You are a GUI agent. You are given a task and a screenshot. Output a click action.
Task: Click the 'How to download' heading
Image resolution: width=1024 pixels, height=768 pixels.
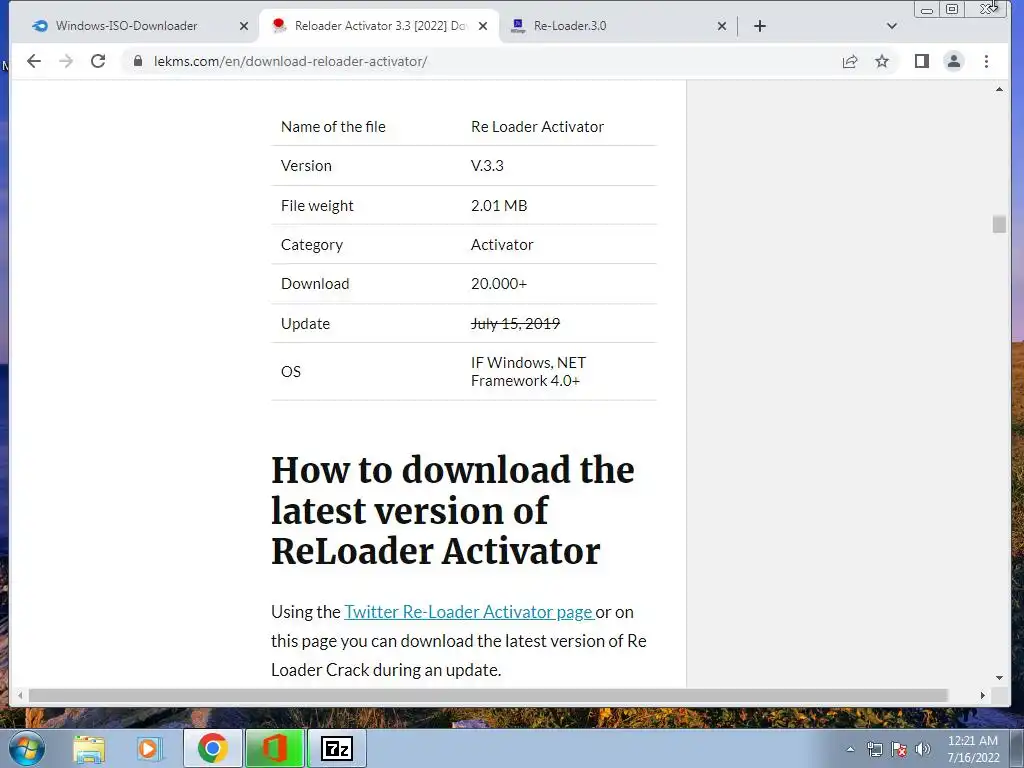(x=453, y=510)
